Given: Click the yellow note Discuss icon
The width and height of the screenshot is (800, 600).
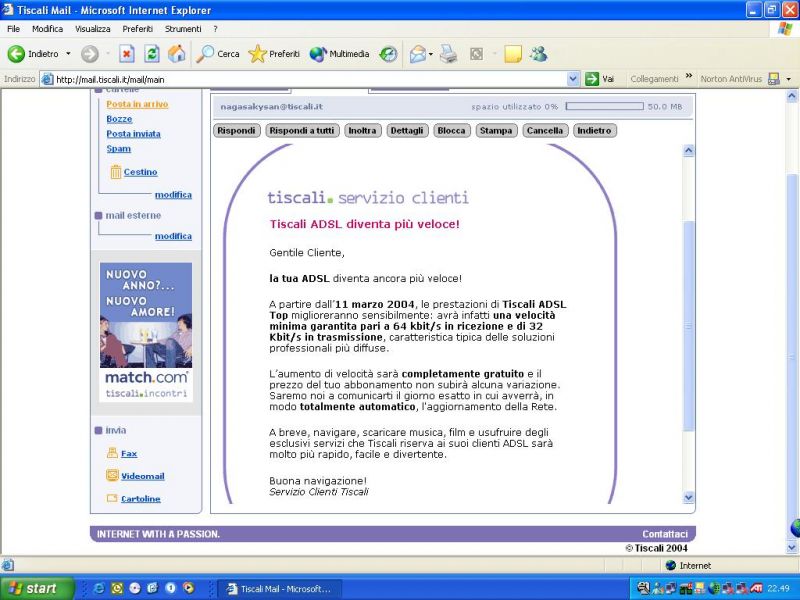Looking at the screenshot, I should (x=513, y=54).
